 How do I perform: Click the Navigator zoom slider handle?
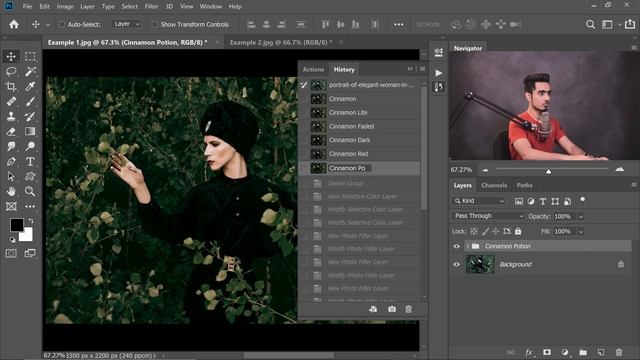click(549, 171)
